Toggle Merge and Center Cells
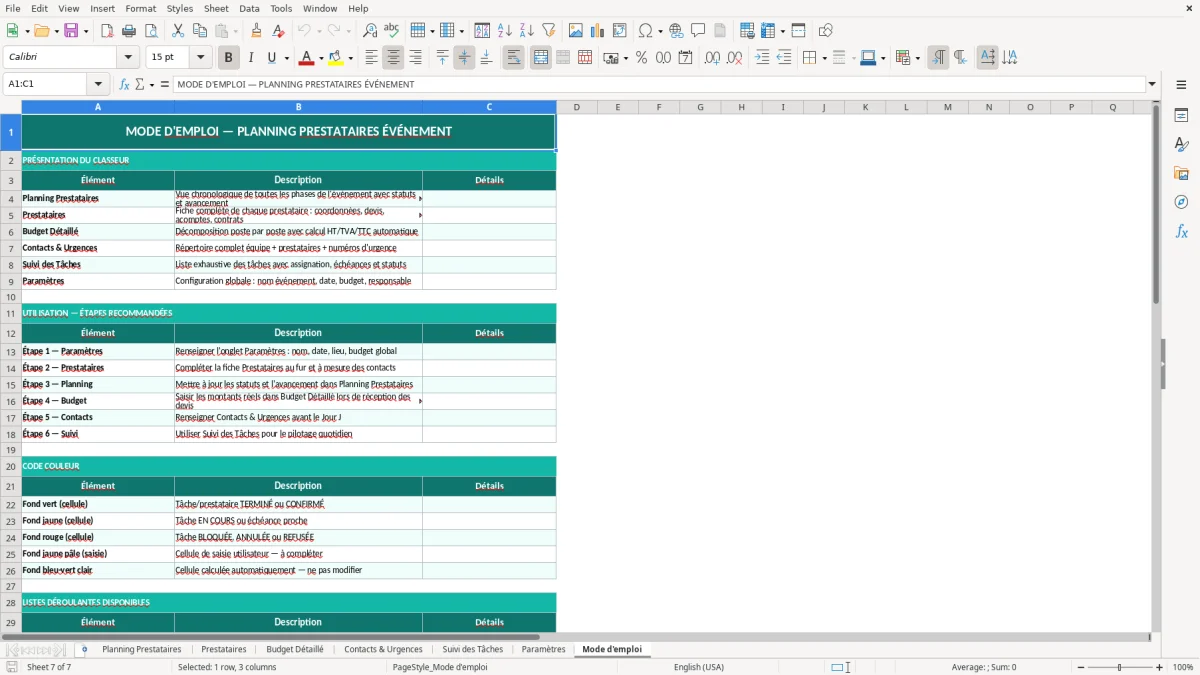 541,58
